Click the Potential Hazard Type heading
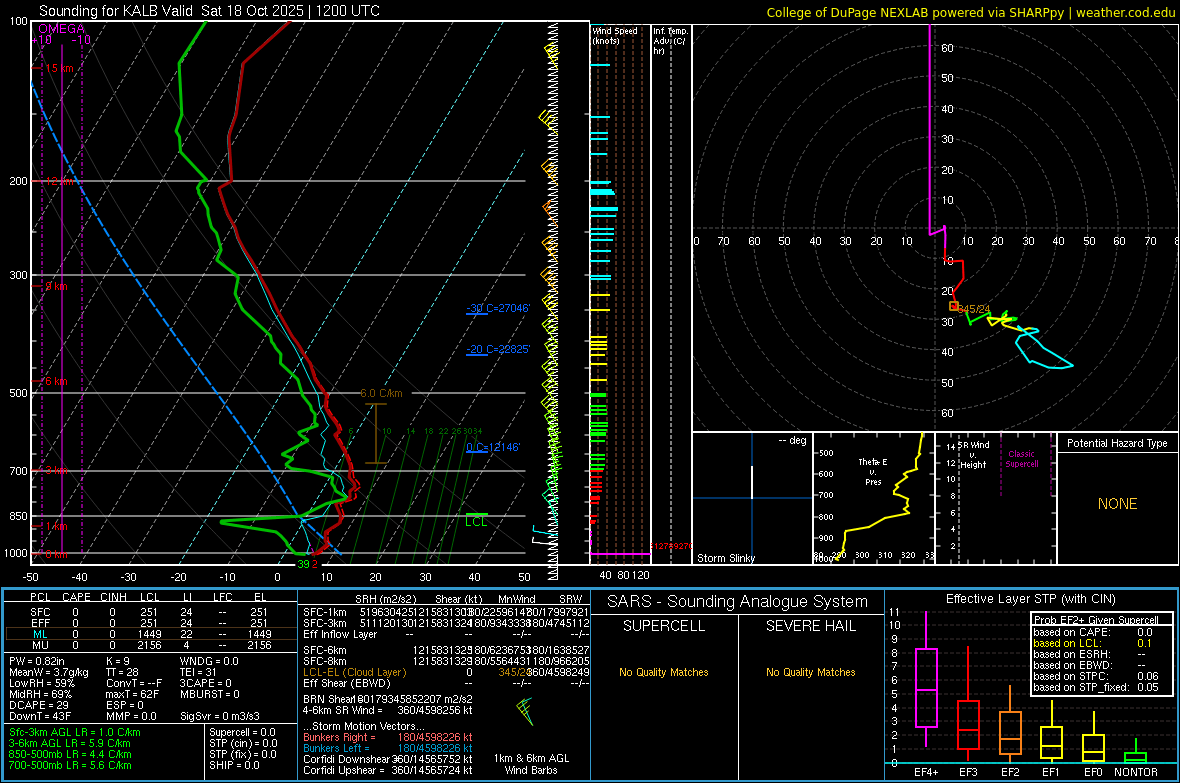 [1117, 443]
